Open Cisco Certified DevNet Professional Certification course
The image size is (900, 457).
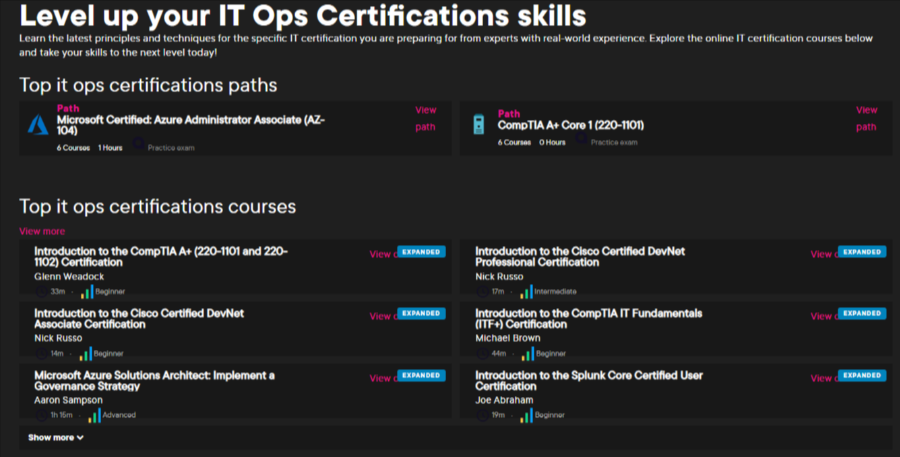[x=580, y=257]
